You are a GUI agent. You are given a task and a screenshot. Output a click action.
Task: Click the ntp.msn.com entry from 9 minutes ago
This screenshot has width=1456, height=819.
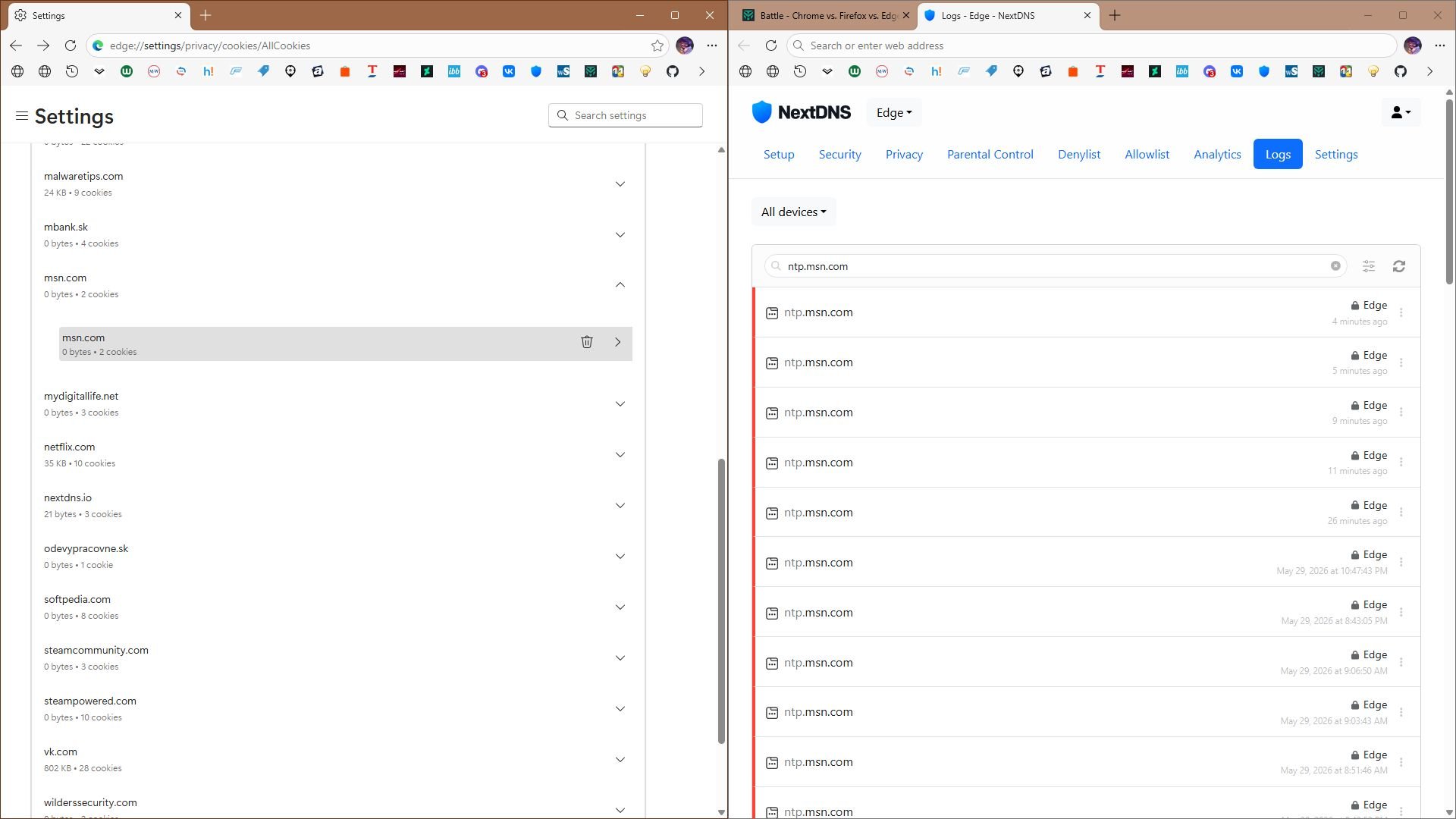point(1087,413)
